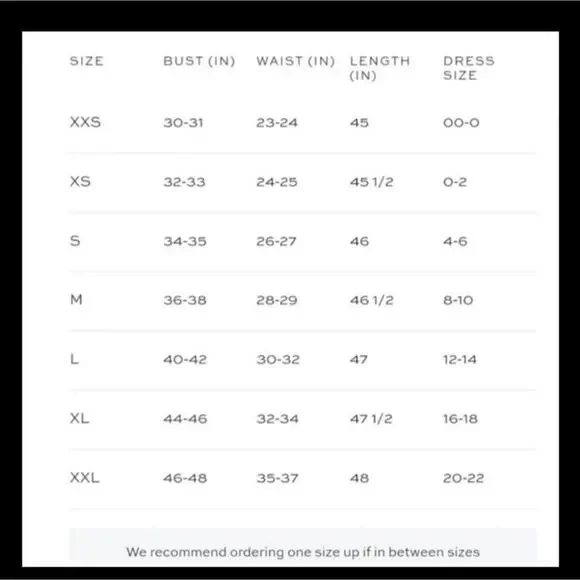Select the XL size row label
Viewport: 580px width, 580px height.
point(79,418)
